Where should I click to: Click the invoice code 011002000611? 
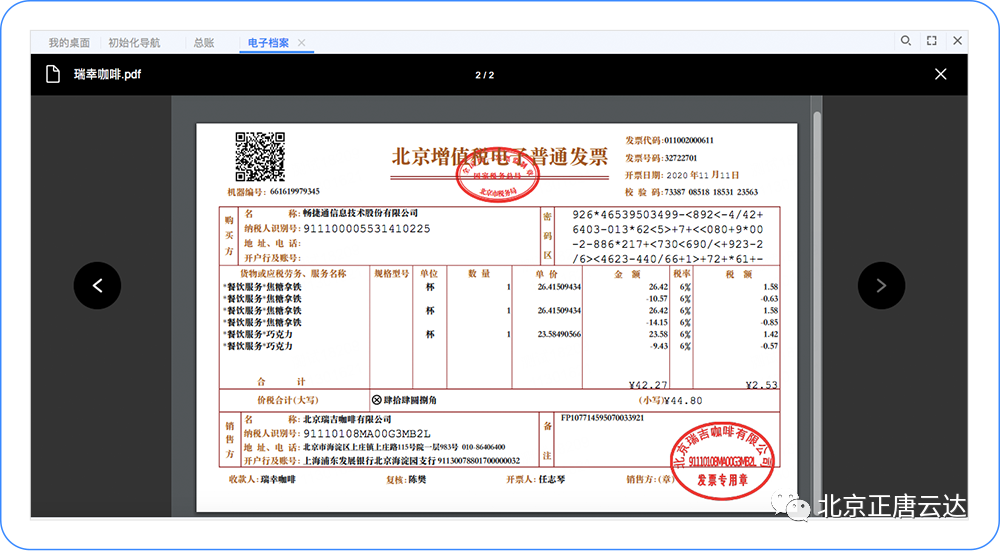pyautogui.click(x=689, y=140)
